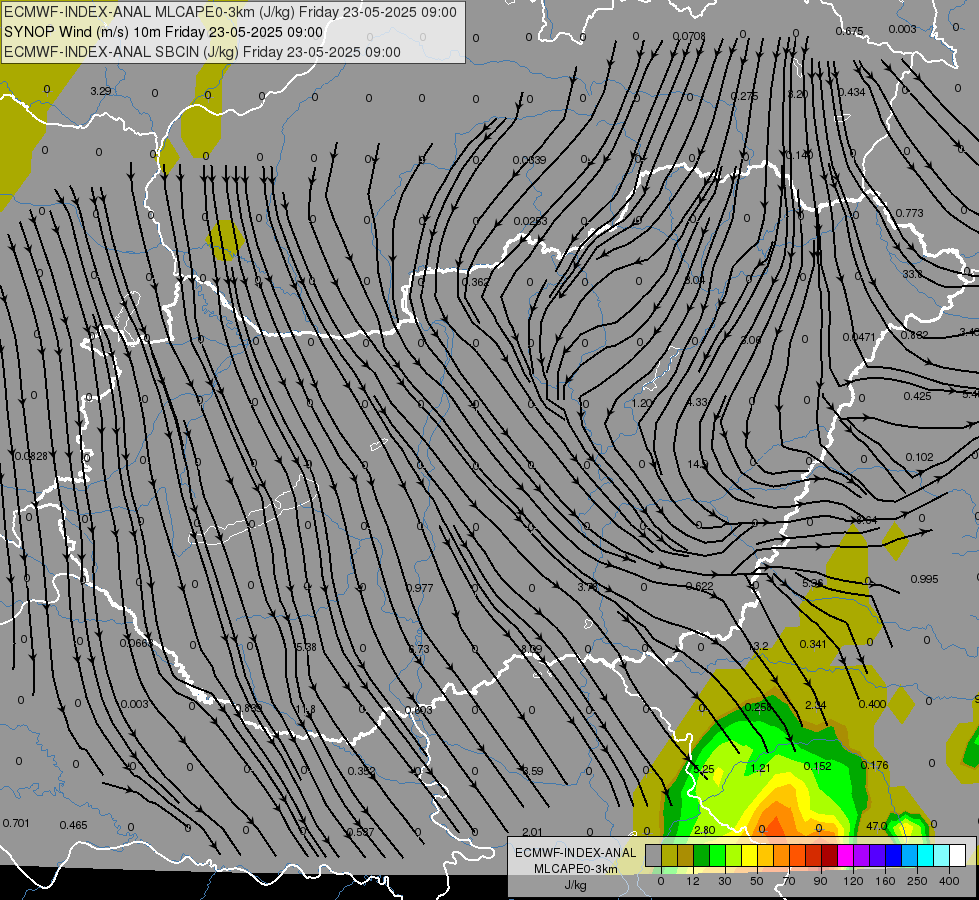Click the legend tick label 400
979x900 pixels.
(949, 881)
